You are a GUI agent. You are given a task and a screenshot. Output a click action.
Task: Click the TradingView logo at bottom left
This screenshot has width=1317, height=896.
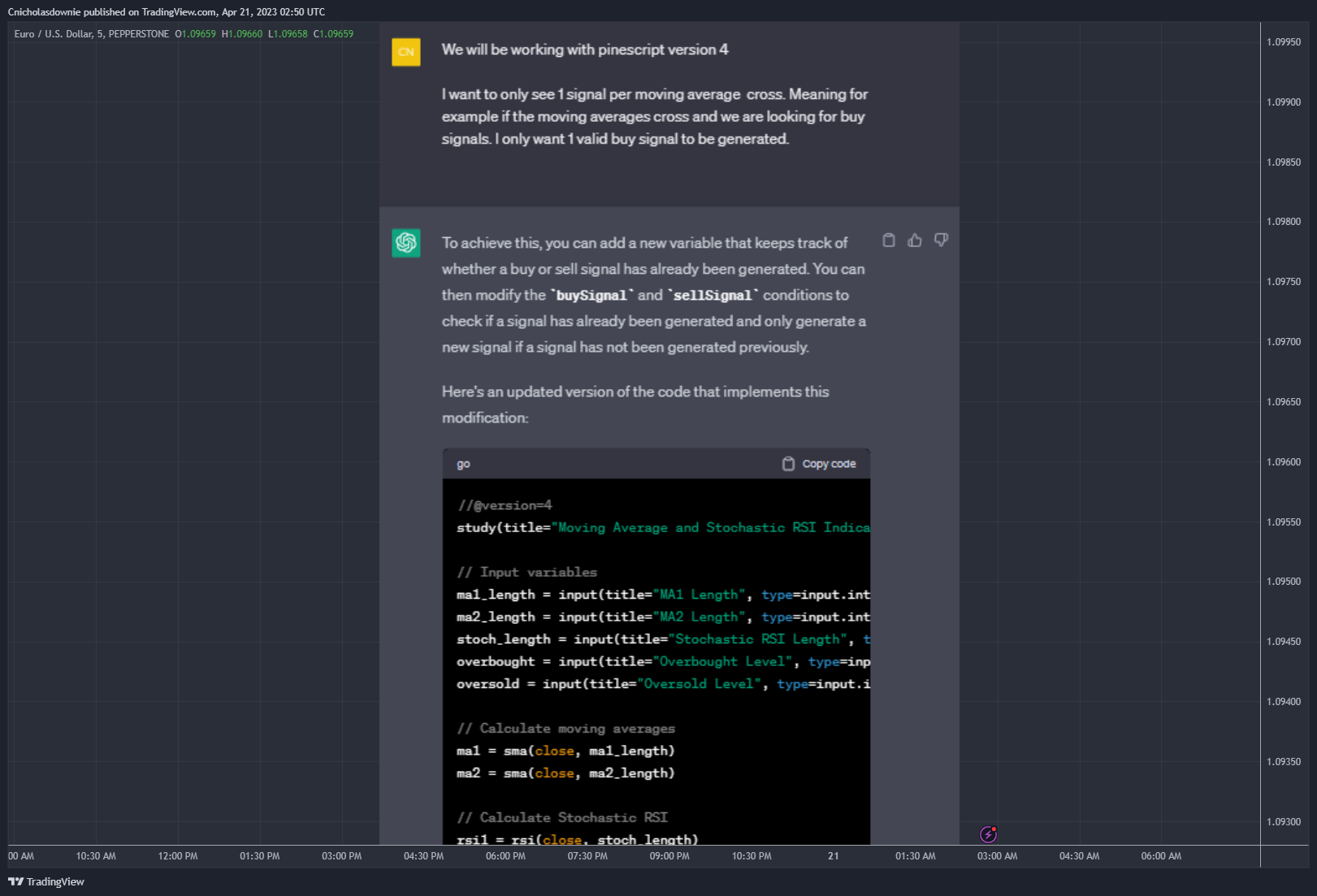[46, 881]
